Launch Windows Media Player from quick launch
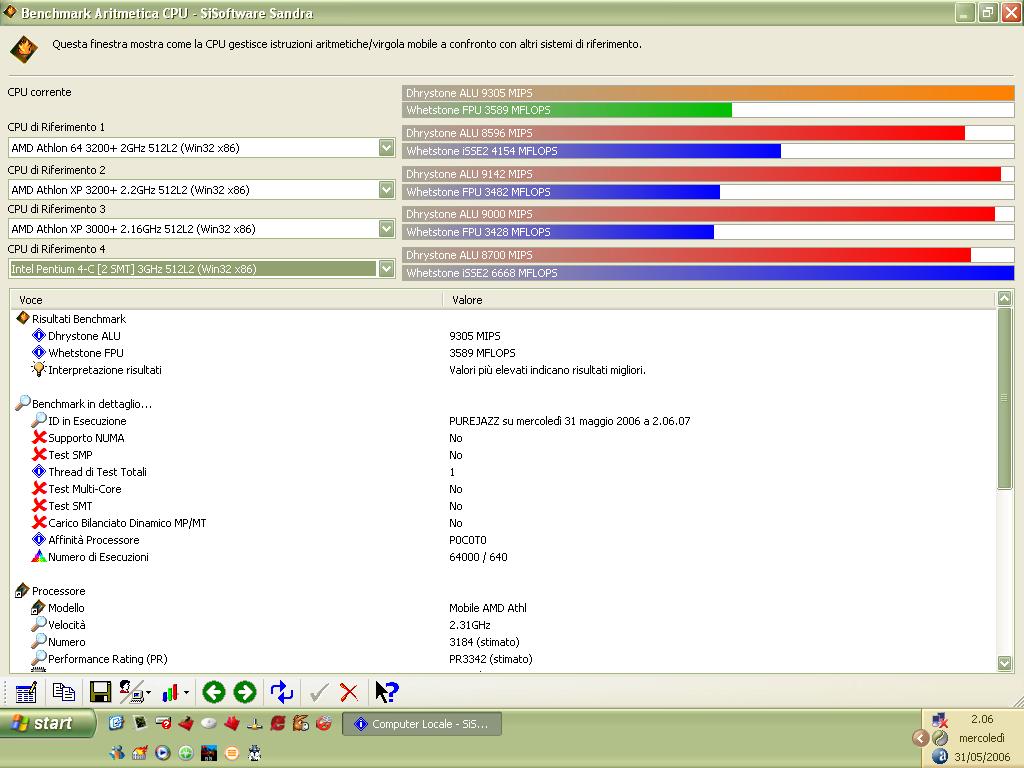This screenshot has height=768, width=1024. (x=163, y=753)
